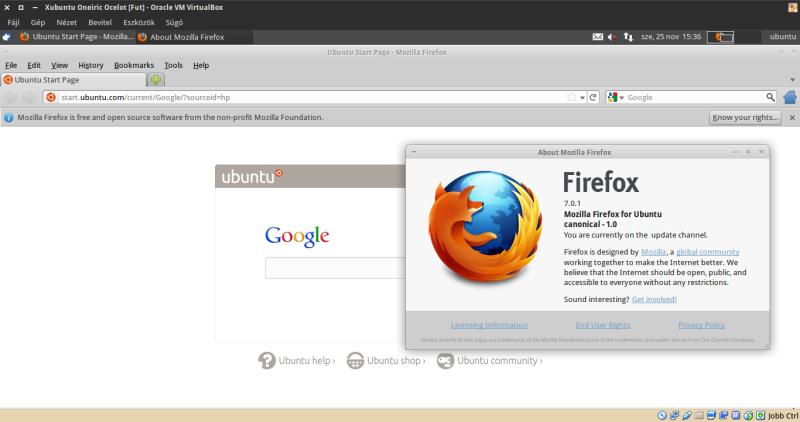Open the mail envelope indicator in panel
800x422 pixels.
pos(597,37)
